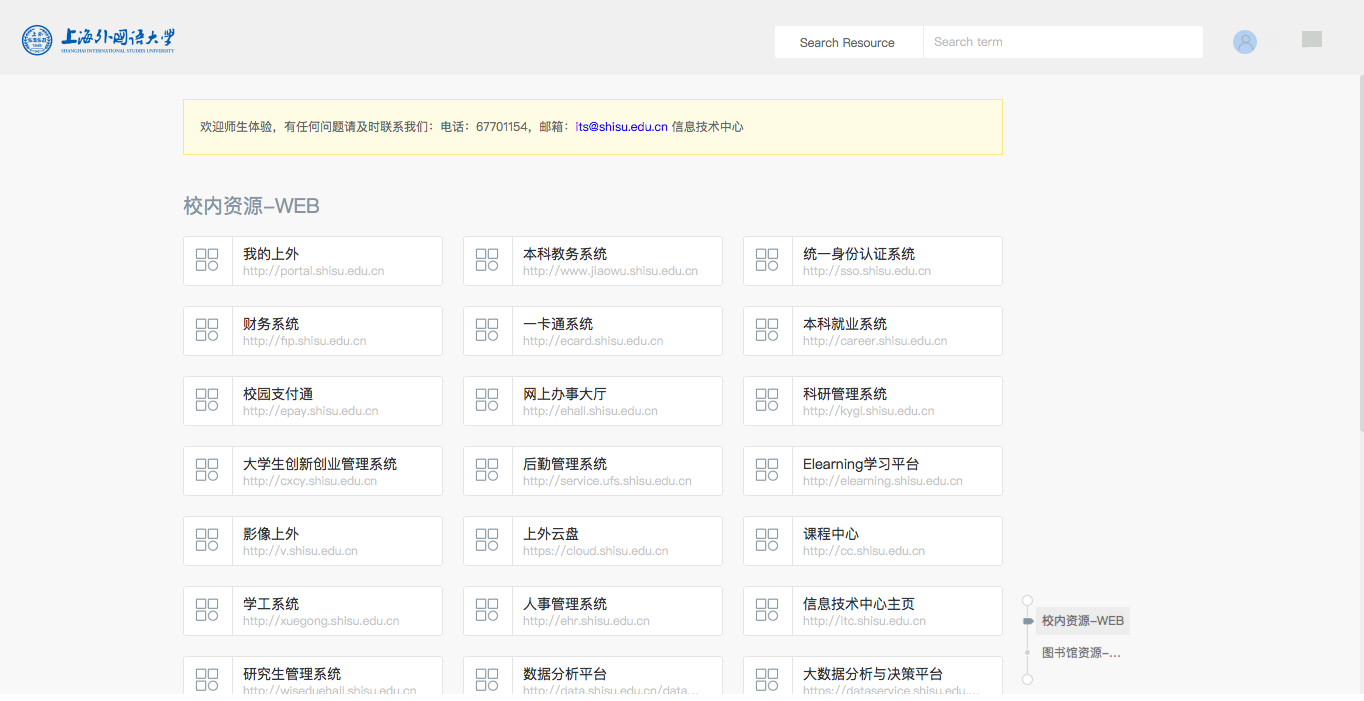Click the top circle marker on navigation timeline
This screenshot has width=1364, height=701.
tap(1027, 600)
